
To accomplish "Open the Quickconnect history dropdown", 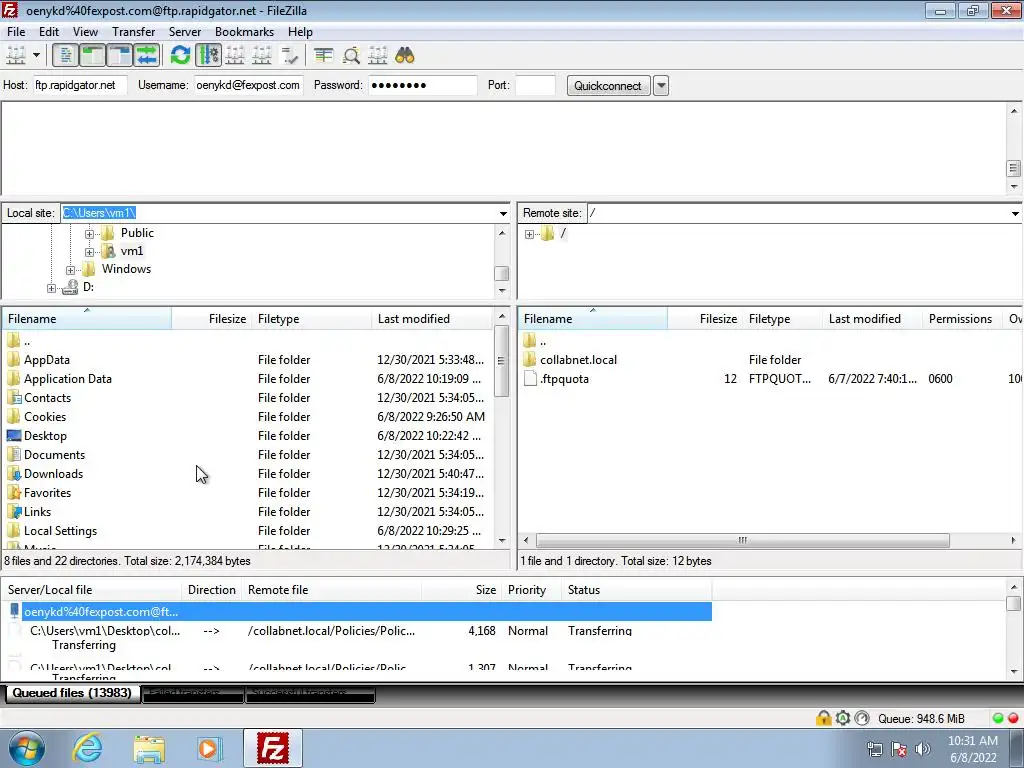I will [661, 86].
